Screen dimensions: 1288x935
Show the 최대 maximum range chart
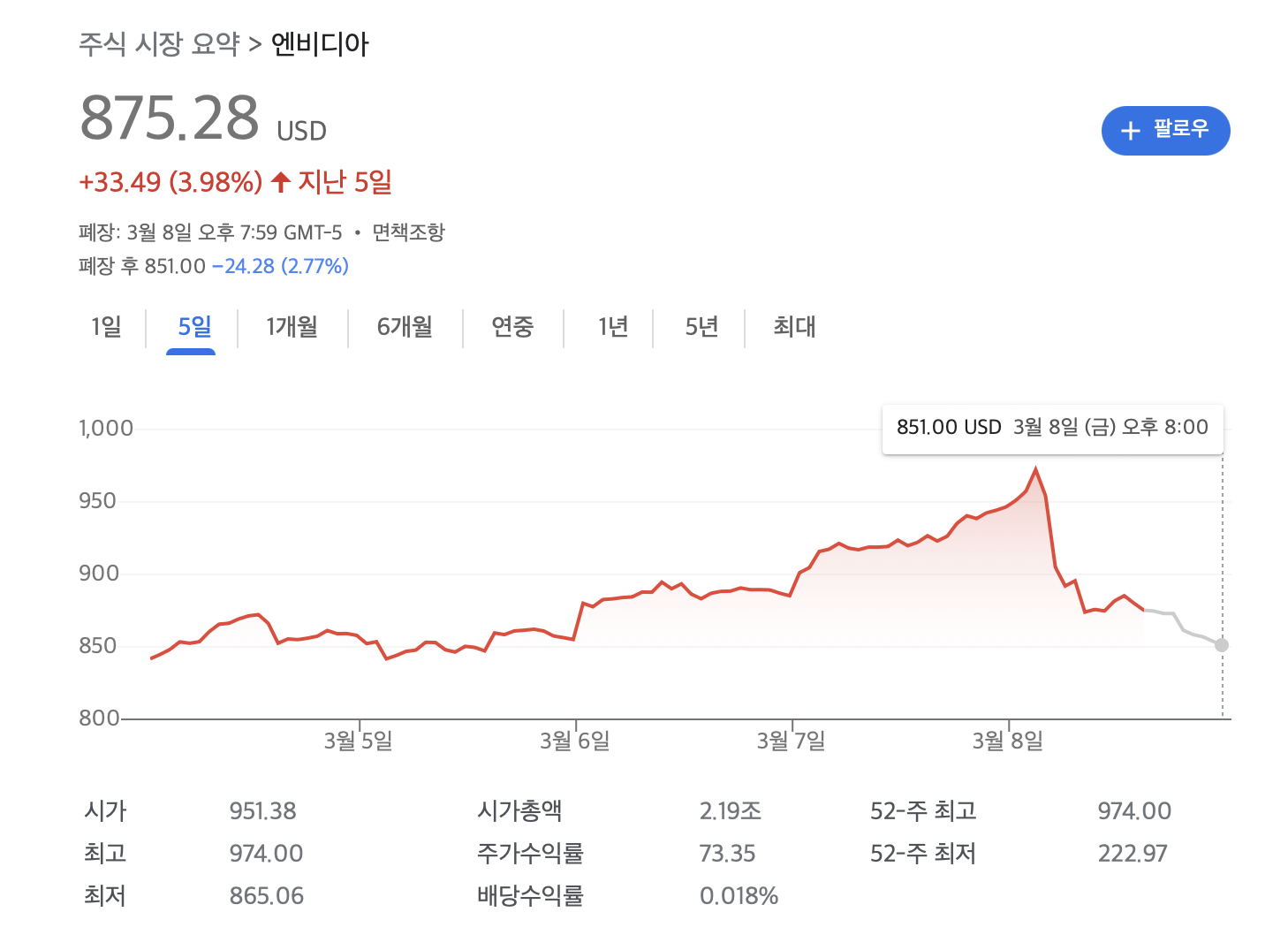point(794,327)
